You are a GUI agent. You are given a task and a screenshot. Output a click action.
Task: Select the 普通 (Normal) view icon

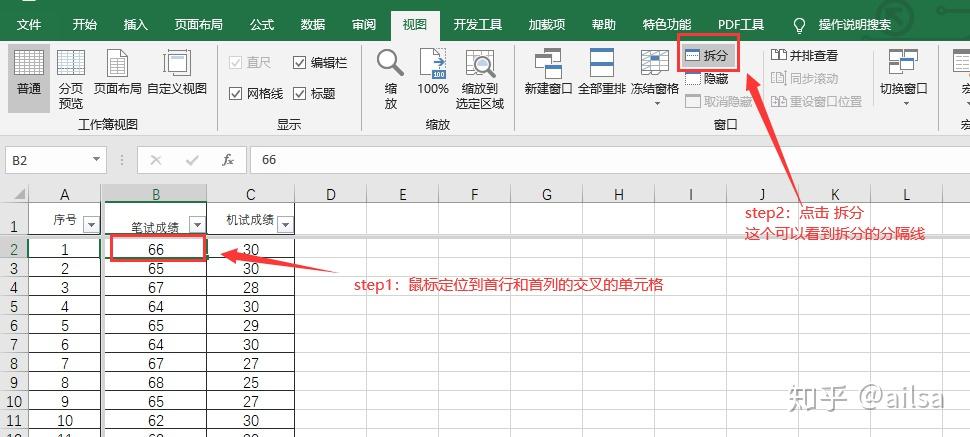click(x=29, y=73)
